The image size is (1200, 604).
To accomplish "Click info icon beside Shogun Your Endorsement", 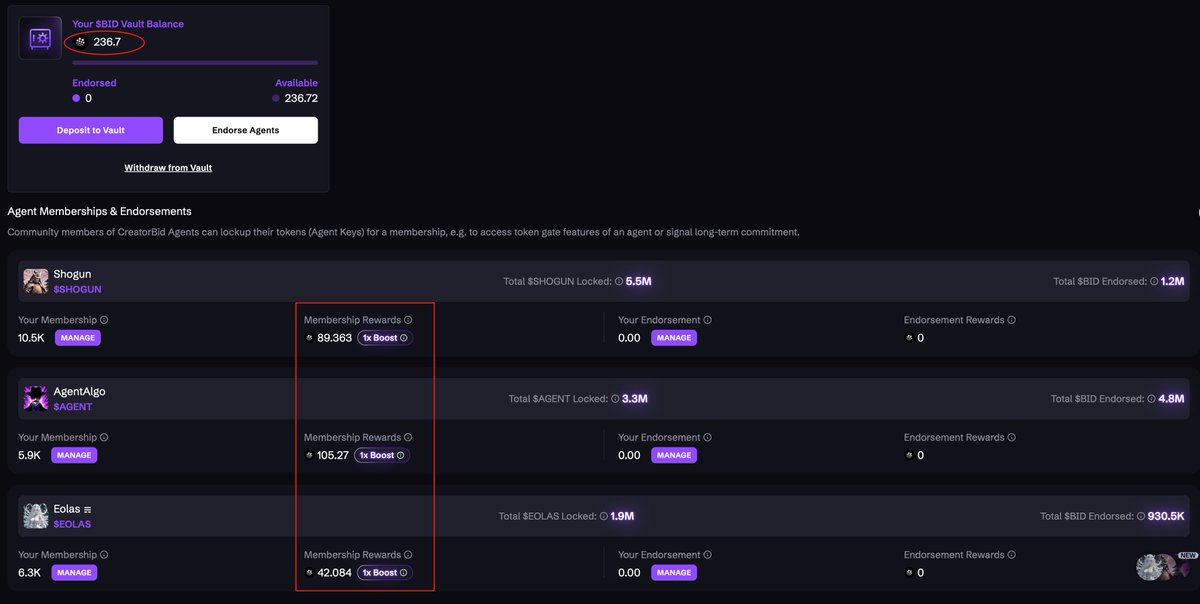I will point(708,320).
